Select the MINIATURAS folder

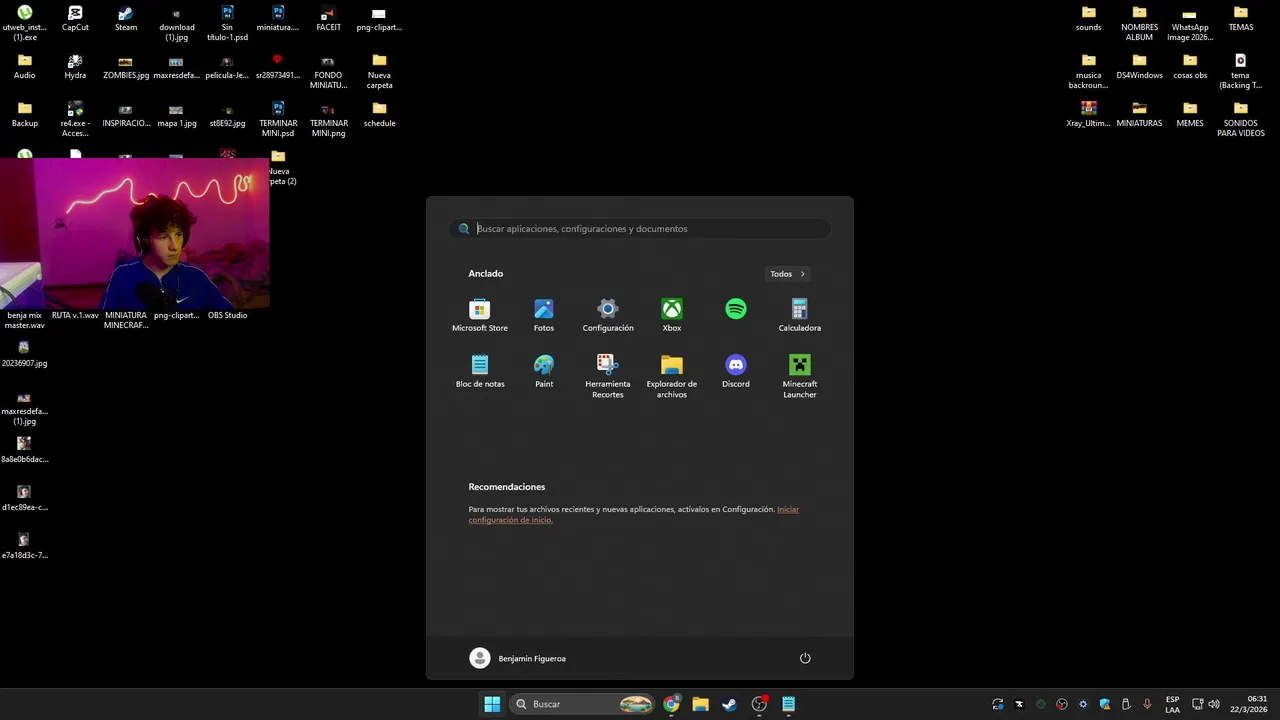coord(1139,115)
